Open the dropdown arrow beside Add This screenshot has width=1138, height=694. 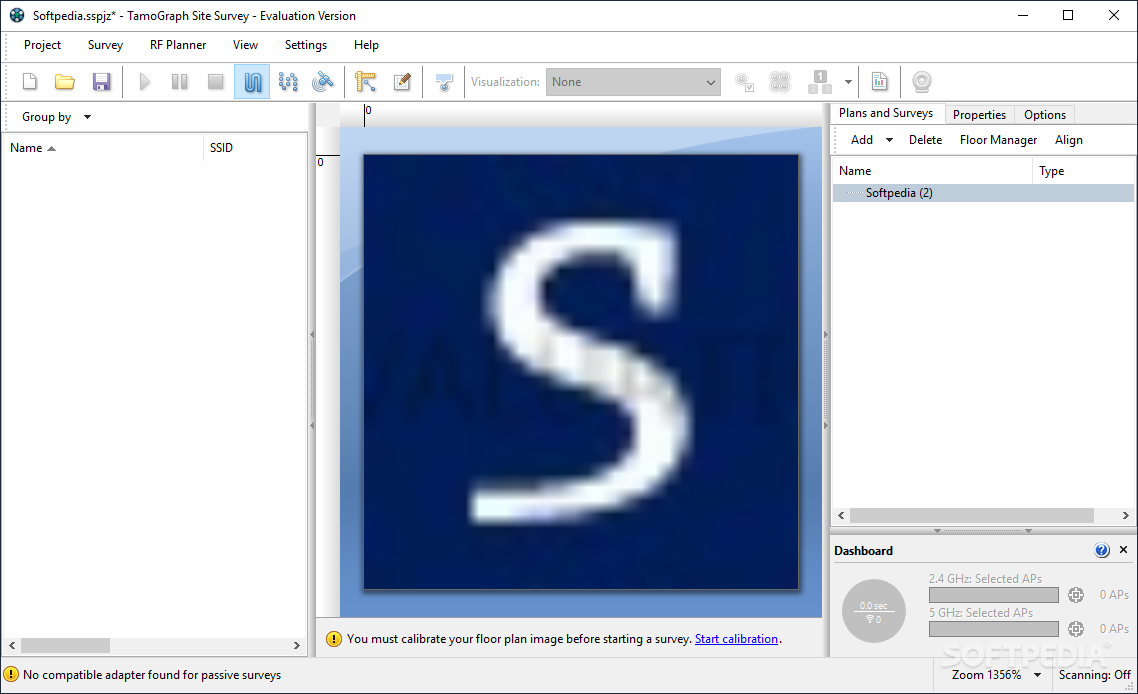(x=889, y=140)
